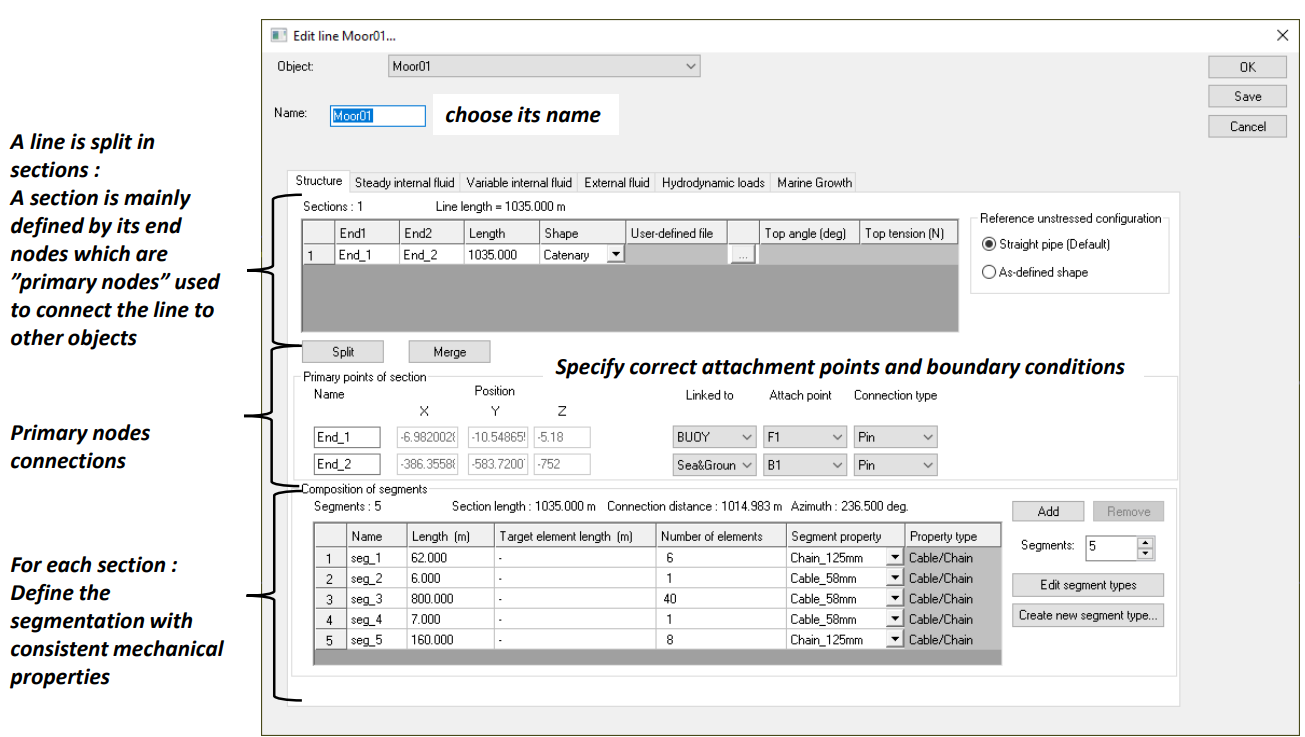Open the Marine Growth tab
Screen dimensions: 1305x737
click(x=814, y=183)
